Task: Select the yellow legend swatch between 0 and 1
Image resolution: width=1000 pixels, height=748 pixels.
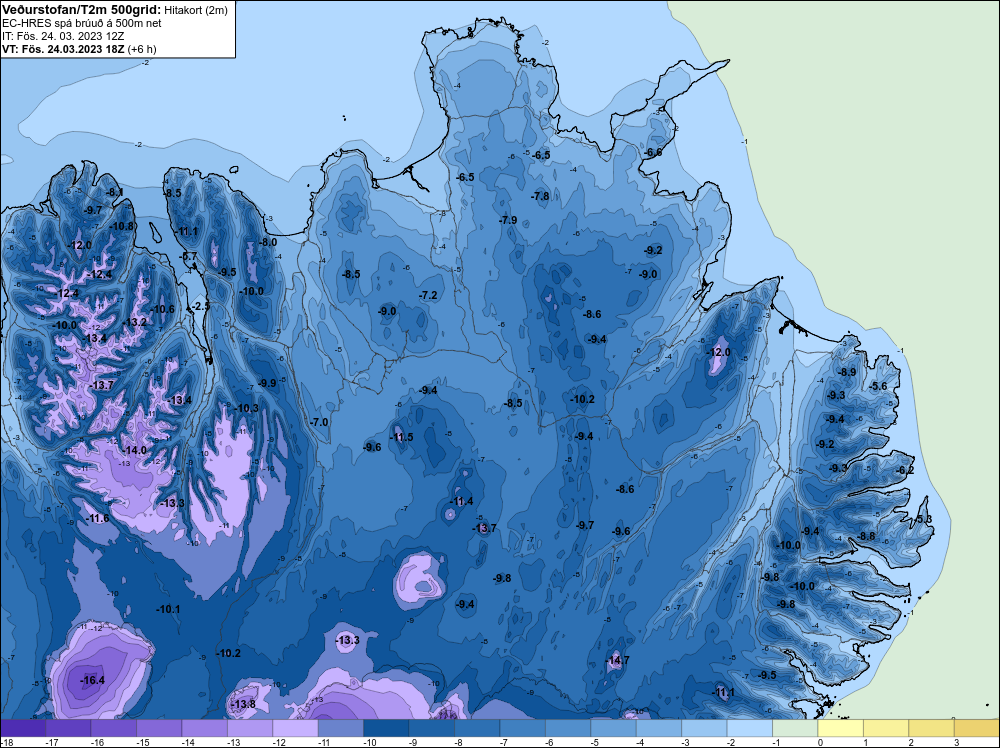Action: (841, 728)
